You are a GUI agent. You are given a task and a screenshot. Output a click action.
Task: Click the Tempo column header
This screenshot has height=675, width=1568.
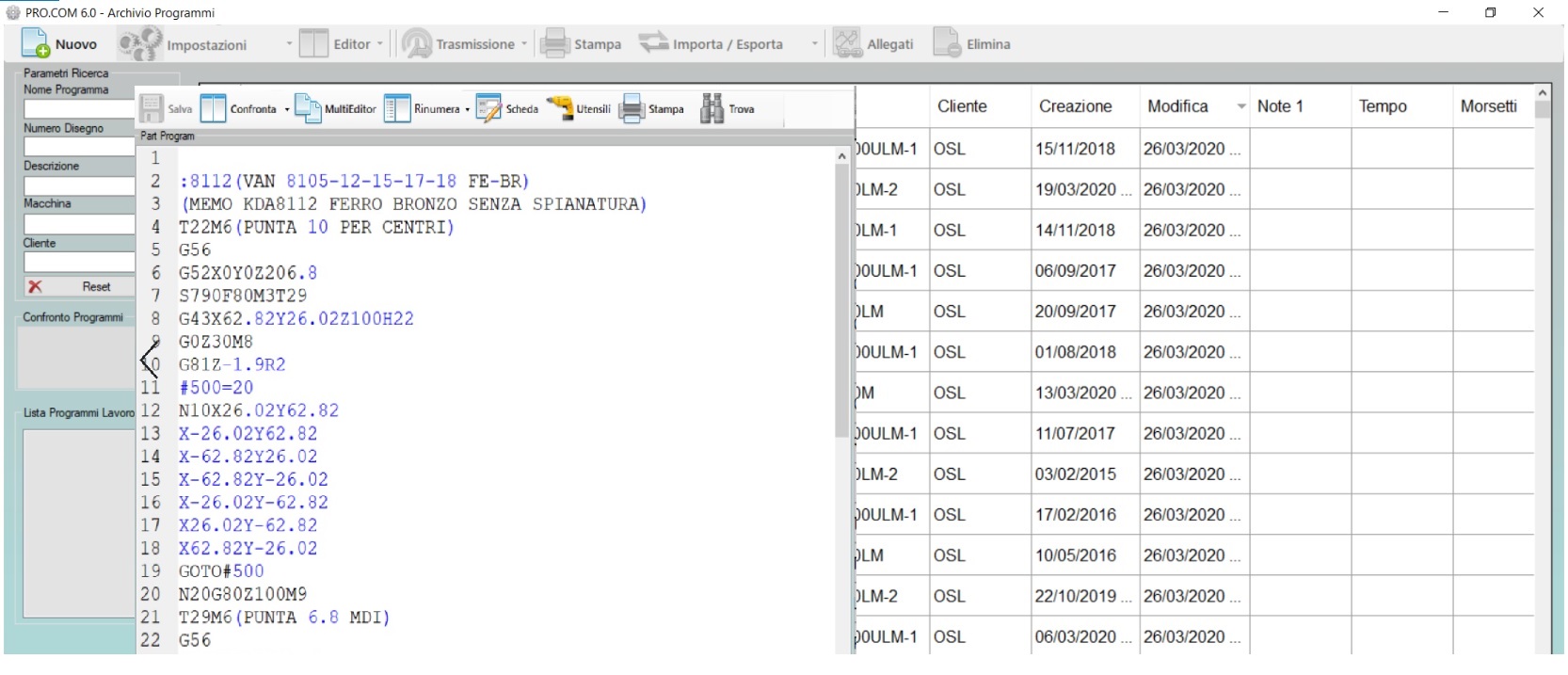tap(1383, 106)
